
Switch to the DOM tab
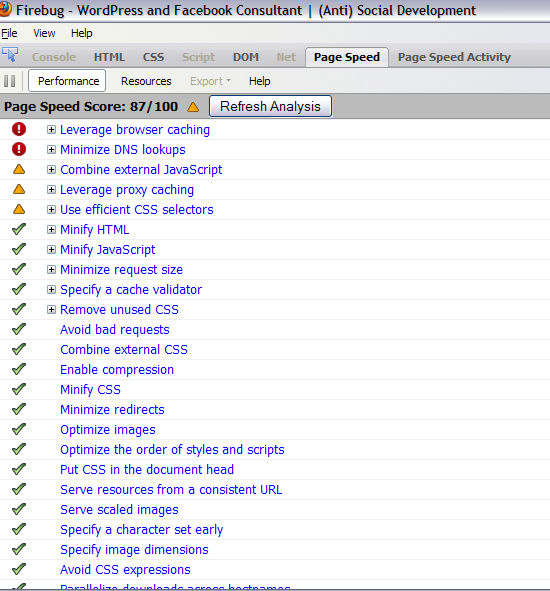tap(245, 57)
